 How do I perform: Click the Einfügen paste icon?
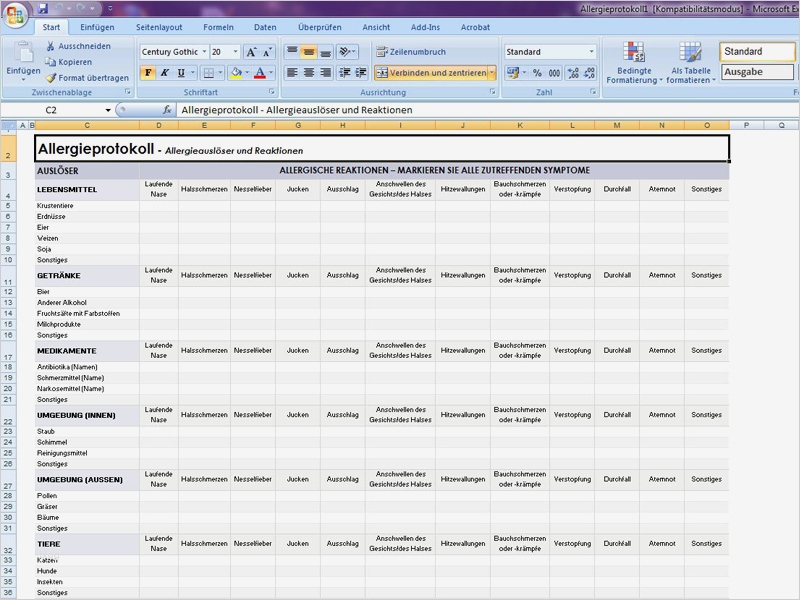click(23, 53)
